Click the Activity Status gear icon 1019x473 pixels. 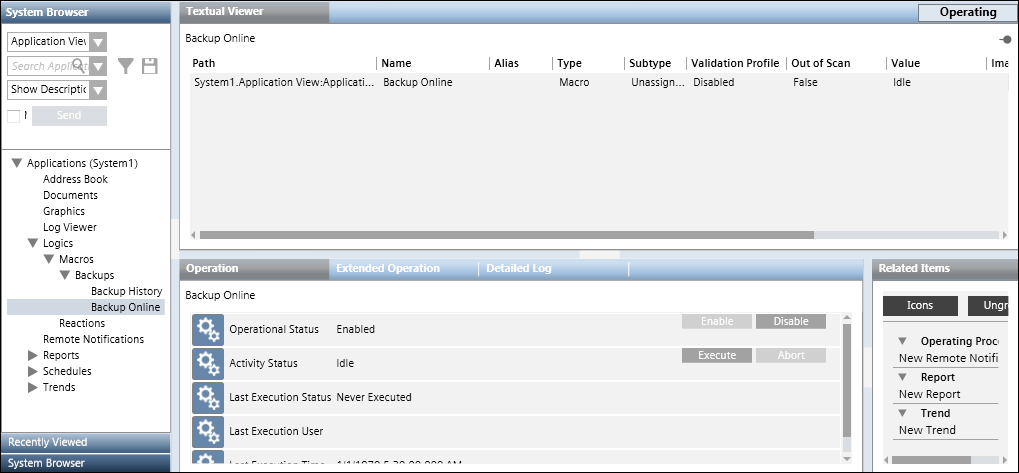[207, 363]
